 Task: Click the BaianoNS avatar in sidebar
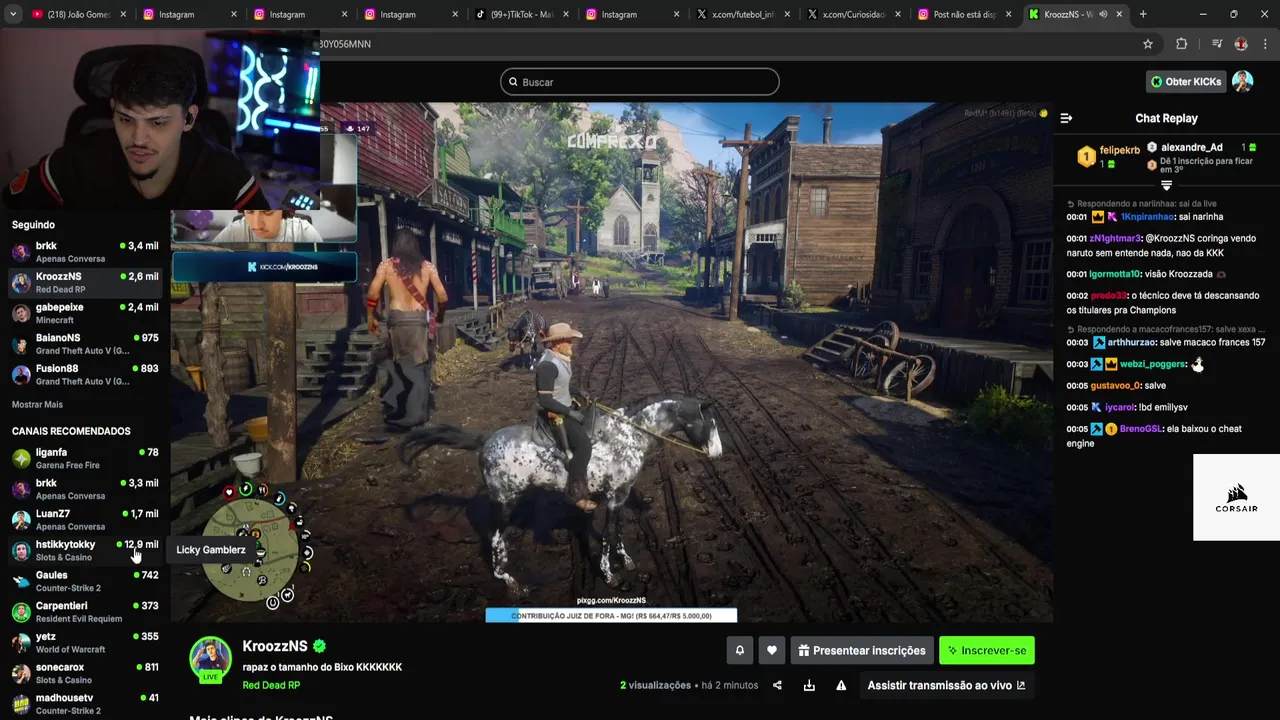[x=21, y=344]
